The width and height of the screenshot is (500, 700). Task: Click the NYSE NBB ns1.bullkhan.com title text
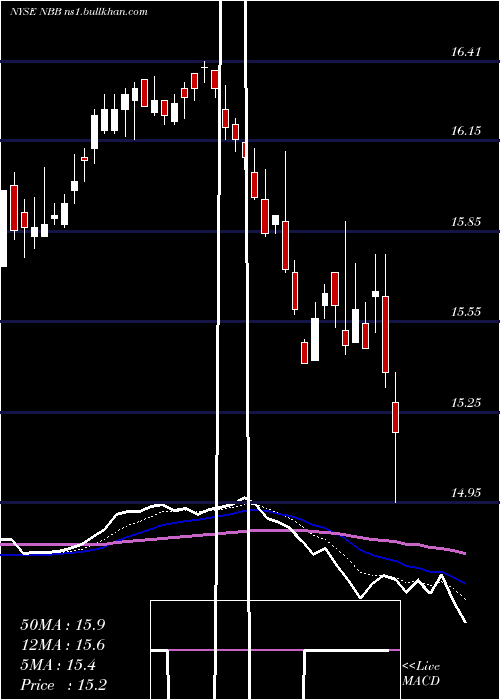79,12
